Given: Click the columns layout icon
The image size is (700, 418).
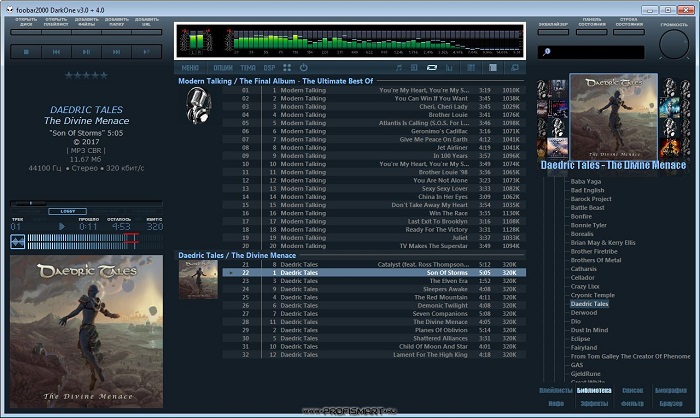Looking at the screenshot, I should (471, 67).
